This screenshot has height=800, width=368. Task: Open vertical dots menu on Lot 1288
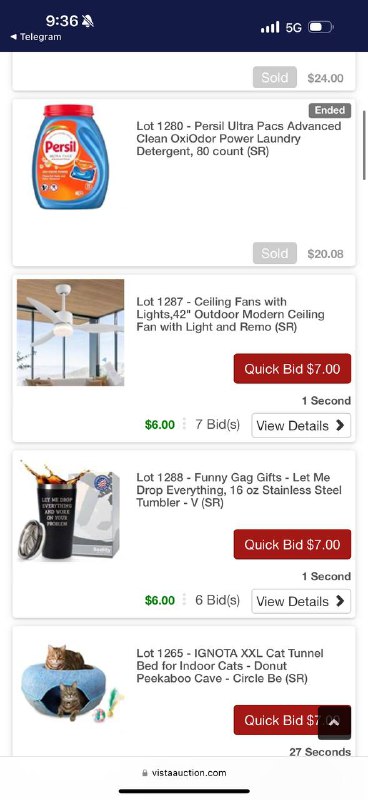click(x=184, y=600)
